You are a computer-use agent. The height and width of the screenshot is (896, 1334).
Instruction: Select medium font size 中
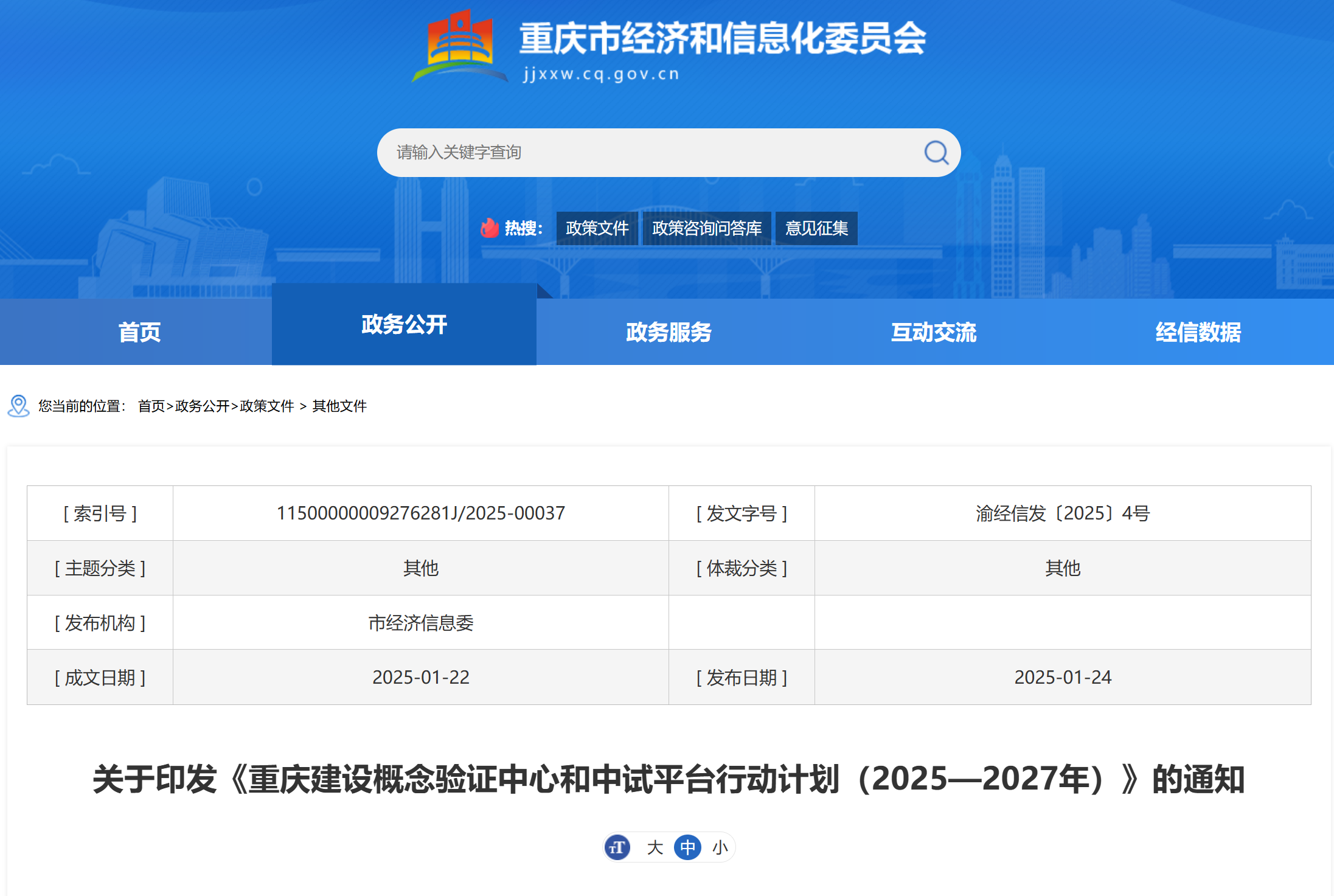687,847
